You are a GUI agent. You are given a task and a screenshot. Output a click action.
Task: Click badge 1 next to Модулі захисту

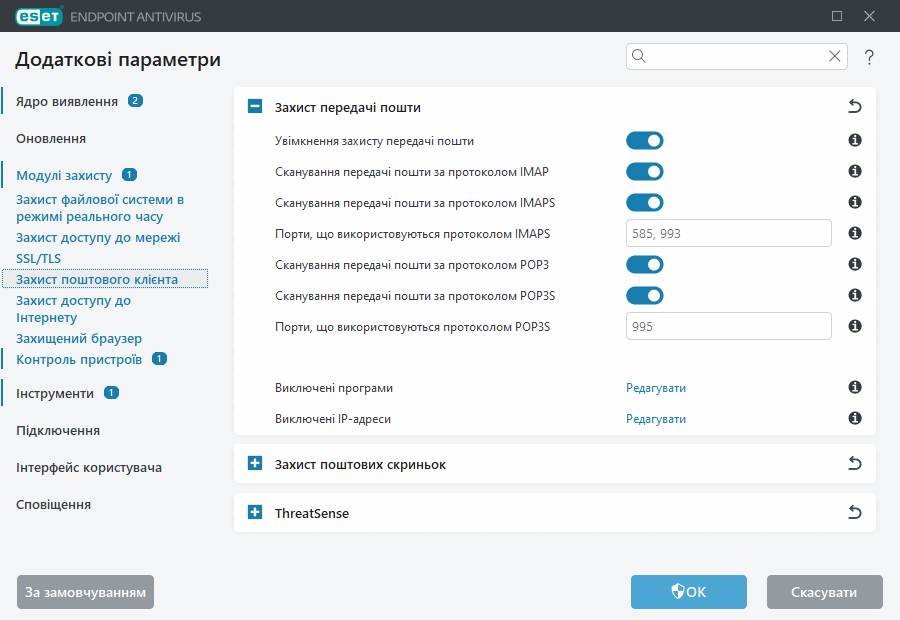(x=130, y=175)
